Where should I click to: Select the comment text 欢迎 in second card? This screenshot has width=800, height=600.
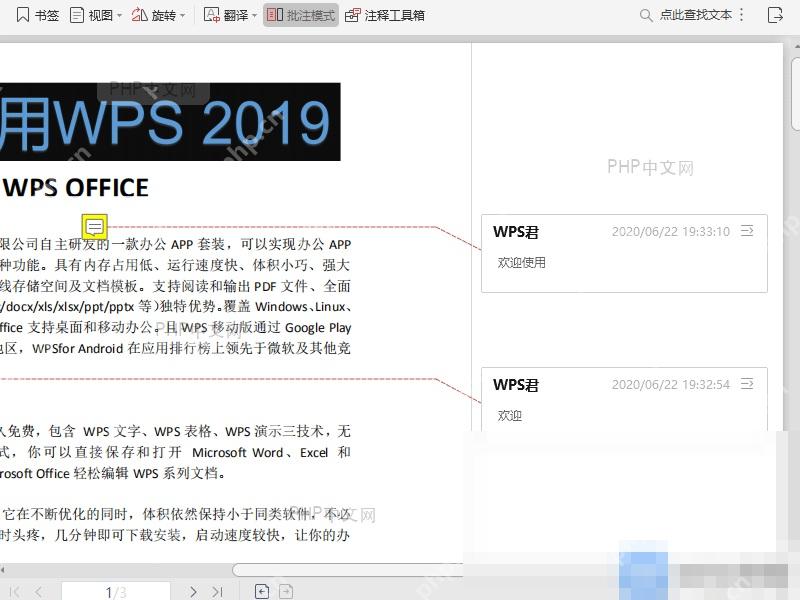point(509,416)
